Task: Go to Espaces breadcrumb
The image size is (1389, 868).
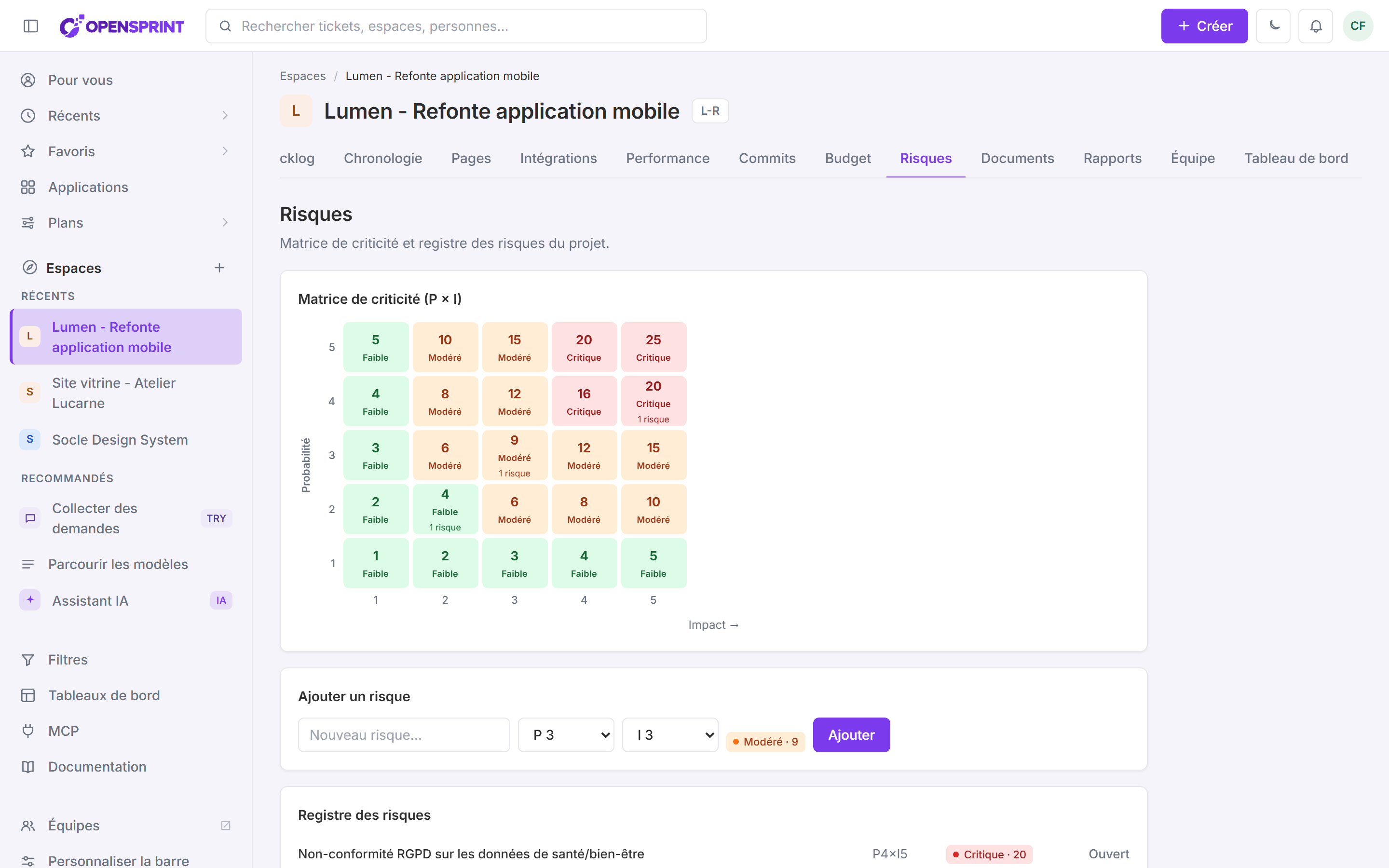Action: coord(302,76)
